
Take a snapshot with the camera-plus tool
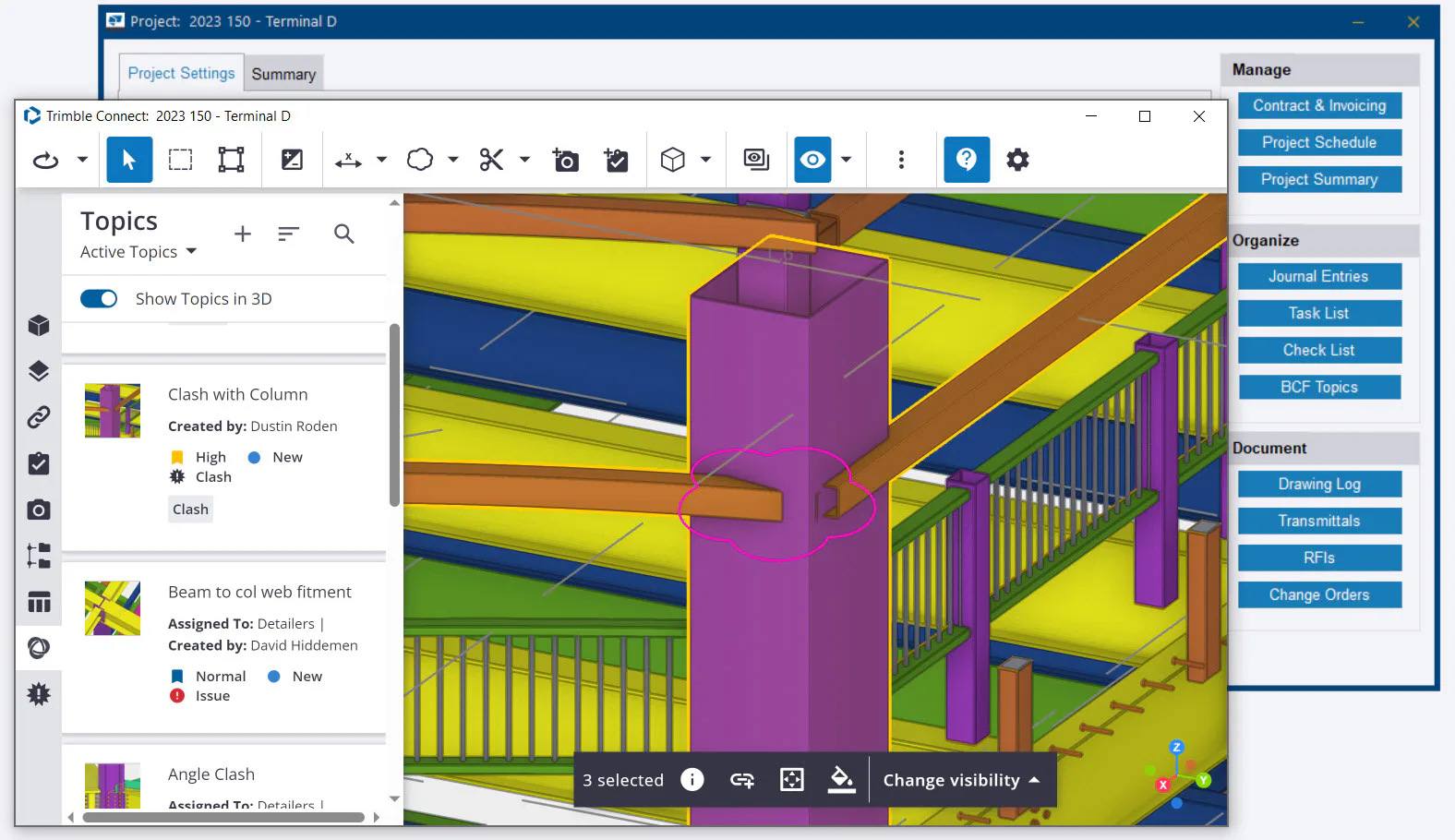(x=565, y=160)
